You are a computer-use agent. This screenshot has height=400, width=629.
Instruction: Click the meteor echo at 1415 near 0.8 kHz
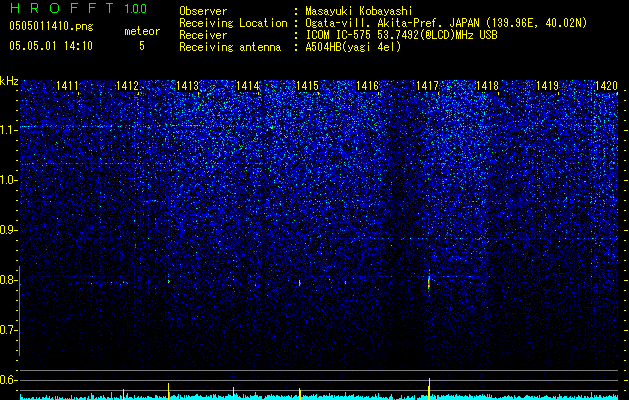(x=299, y=283)
